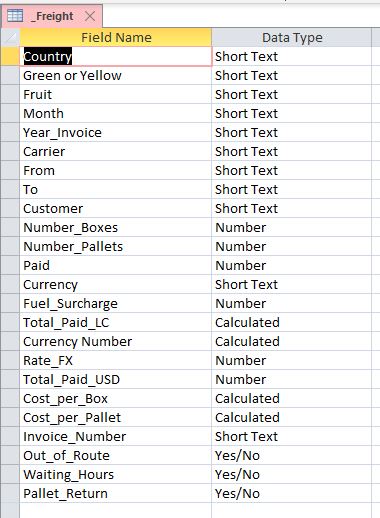Click the table icon on _Freight tab

pos(15,15)
